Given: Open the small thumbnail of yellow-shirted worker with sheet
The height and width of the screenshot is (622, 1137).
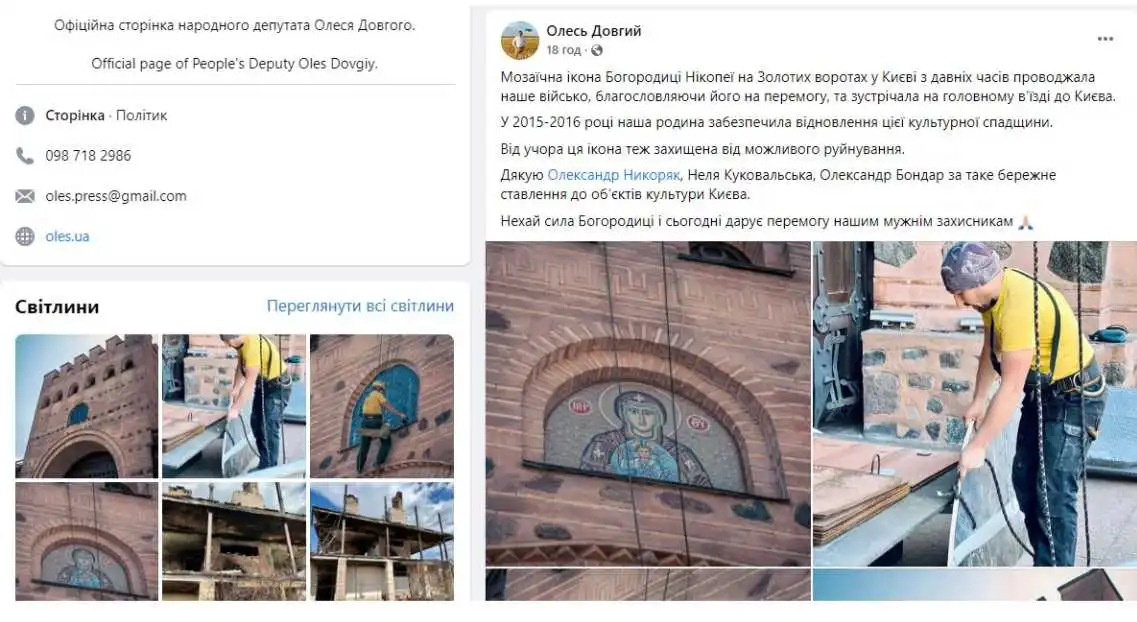Looking at the screenshot, I should (x=233, y=406).
